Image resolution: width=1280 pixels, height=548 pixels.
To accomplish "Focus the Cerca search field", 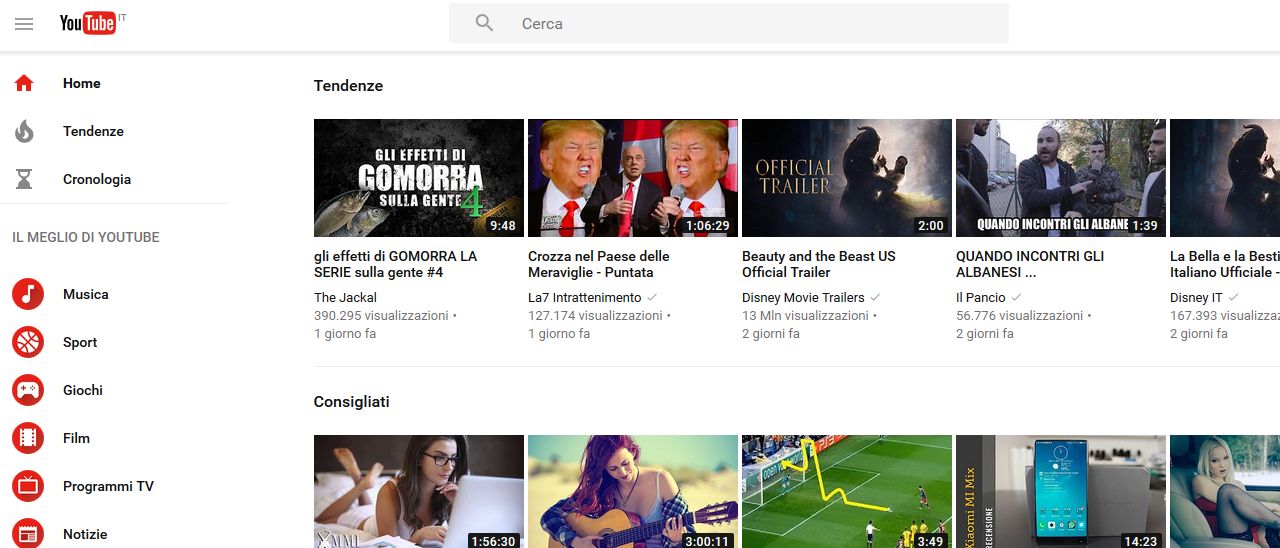I will [728, 23].
